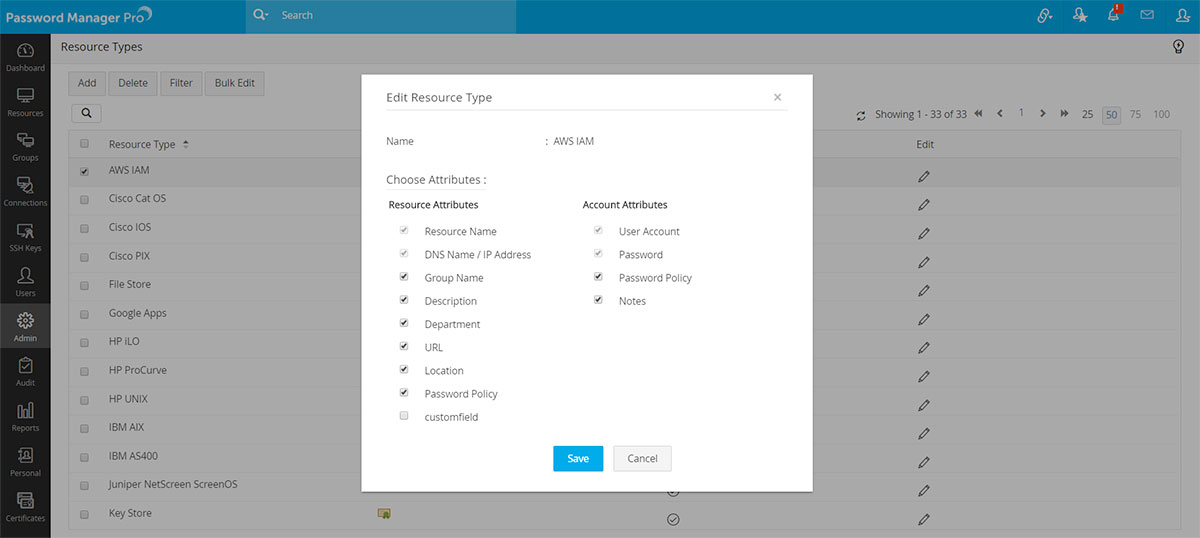The height and width of the screenshot is (538, 1200).
Task: Open Reports in the sidebar
Action: coord(25,417)
